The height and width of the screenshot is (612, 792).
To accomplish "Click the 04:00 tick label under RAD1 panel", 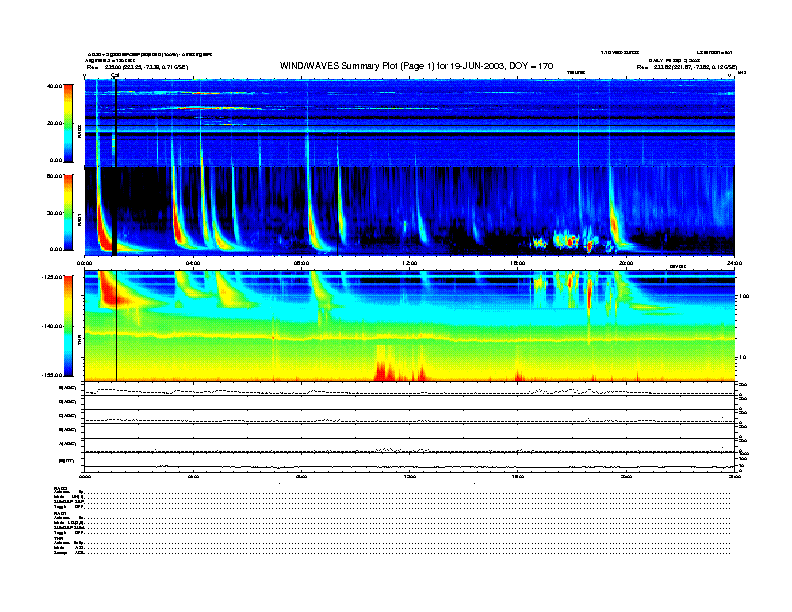I will (193, 263).
